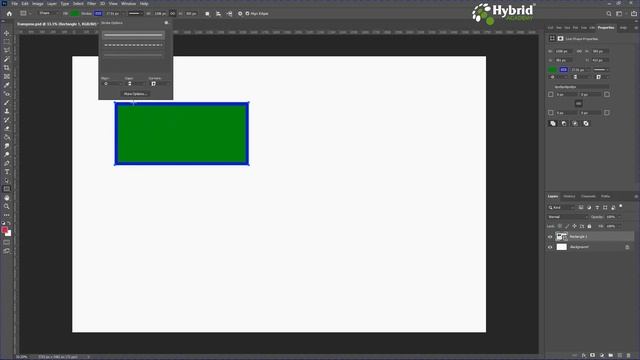The height and width of the screenshot is (360, 640).
Task: Open layer Opacity dropdown arrow
Action: [x=620, y=217]
